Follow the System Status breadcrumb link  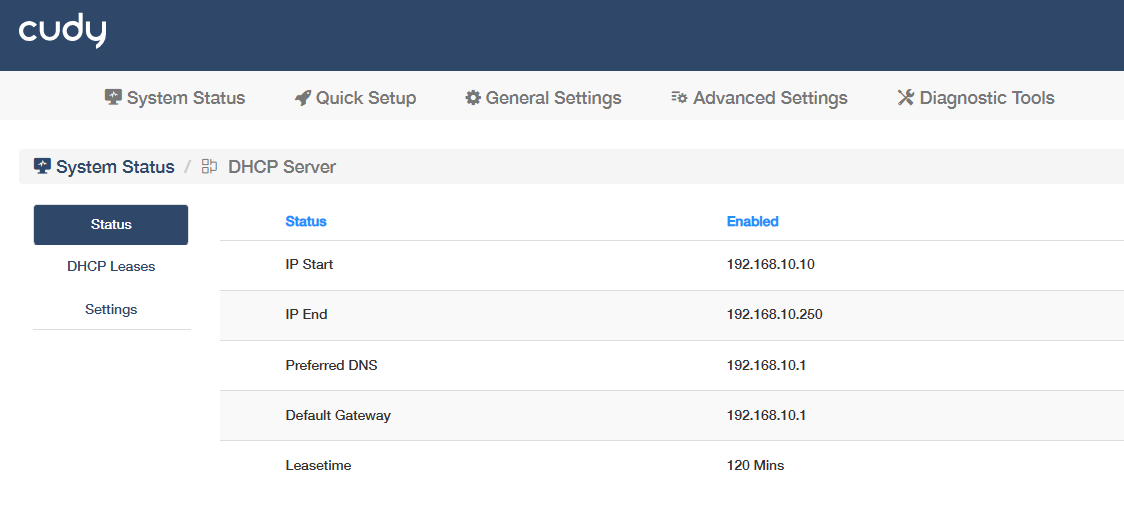(115, 167)
